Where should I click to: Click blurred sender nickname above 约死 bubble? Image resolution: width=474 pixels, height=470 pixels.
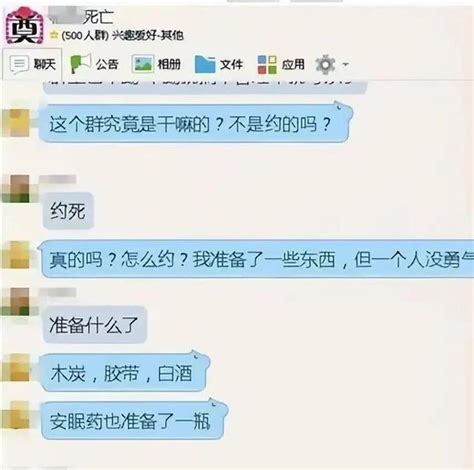click(57, 179)
